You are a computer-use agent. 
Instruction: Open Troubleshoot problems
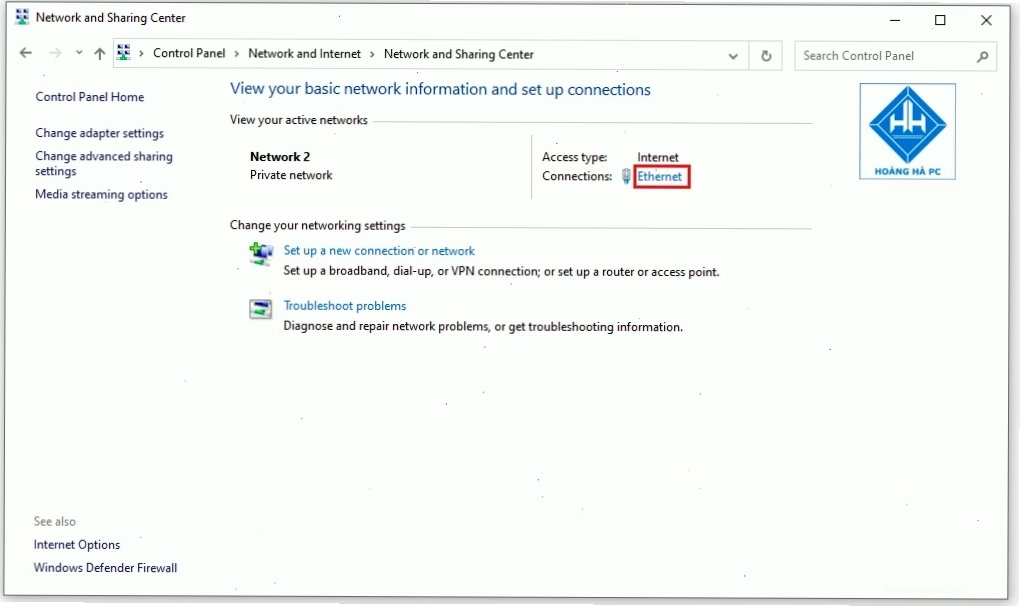coord(345,306)
